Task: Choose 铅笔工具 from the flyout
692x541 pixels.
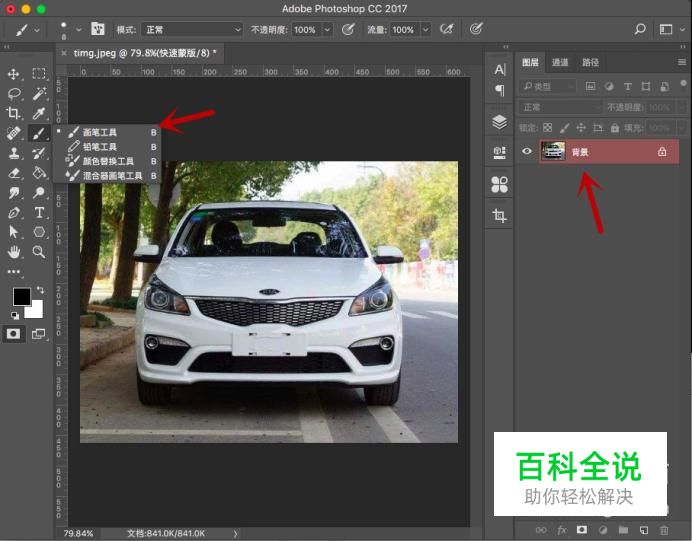Action: (106, 147)
